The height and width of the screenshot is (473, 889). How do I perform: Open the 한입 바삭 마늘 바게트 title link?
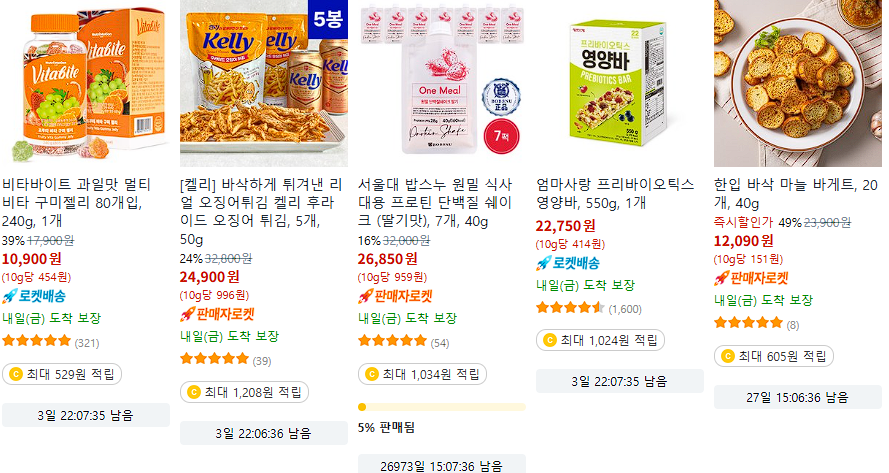pos(795,193)
